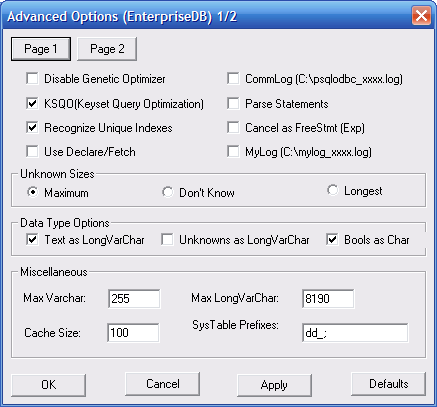Switch to Page 1
Image resolution: width=437 pixels, height=407 pixels.
pyautogui.click(x=41, y=49)
